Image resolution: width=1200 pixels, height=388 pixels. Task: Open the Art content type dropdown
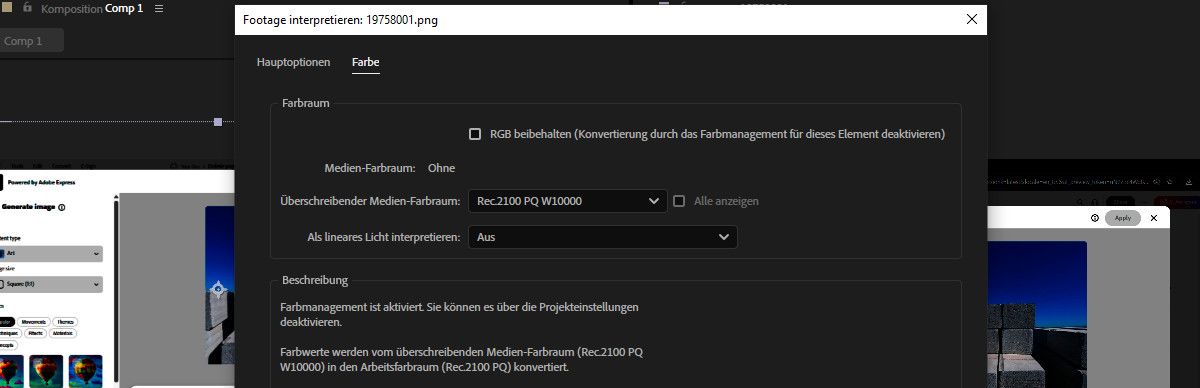pos(50,254)
